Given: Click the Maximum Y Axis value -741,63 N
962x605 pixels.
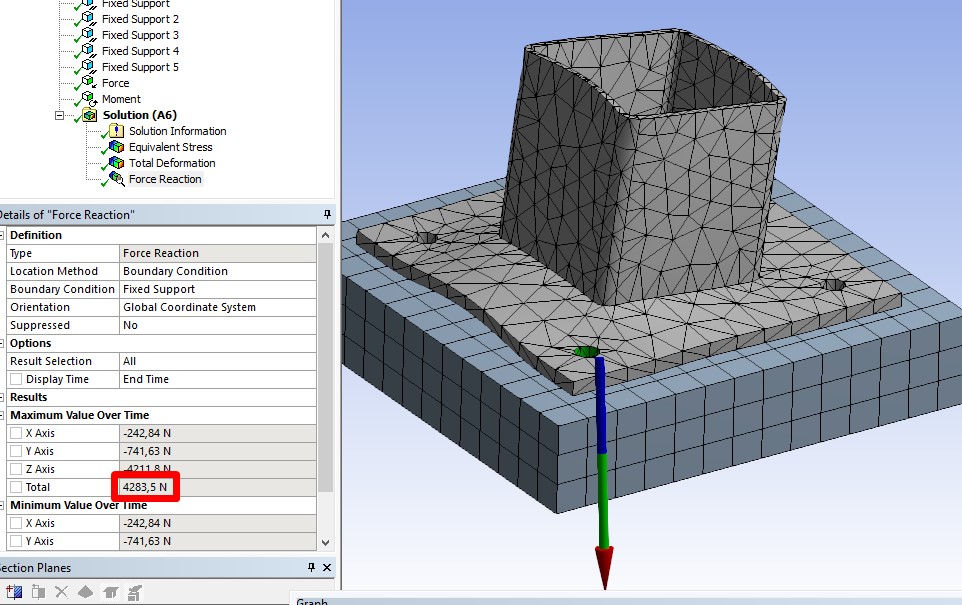Looking at the screenshot, I should 218,451.
